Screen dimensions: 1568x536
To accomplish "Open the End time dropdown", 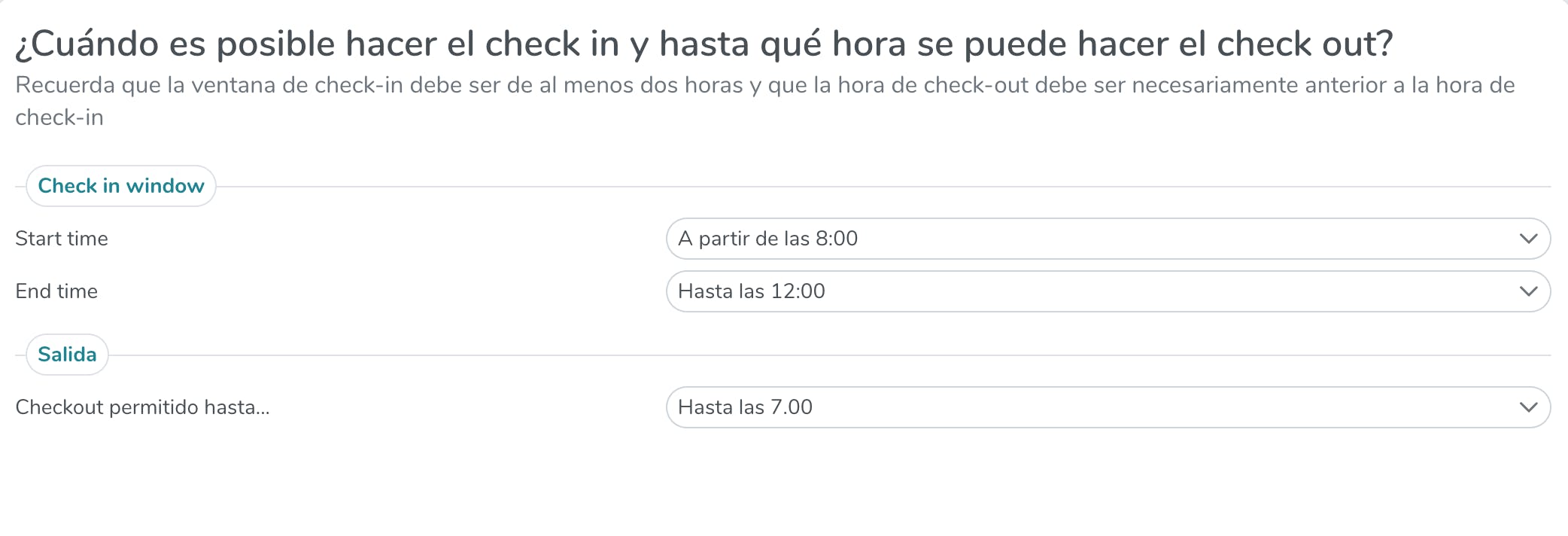I will point(1106,291).
